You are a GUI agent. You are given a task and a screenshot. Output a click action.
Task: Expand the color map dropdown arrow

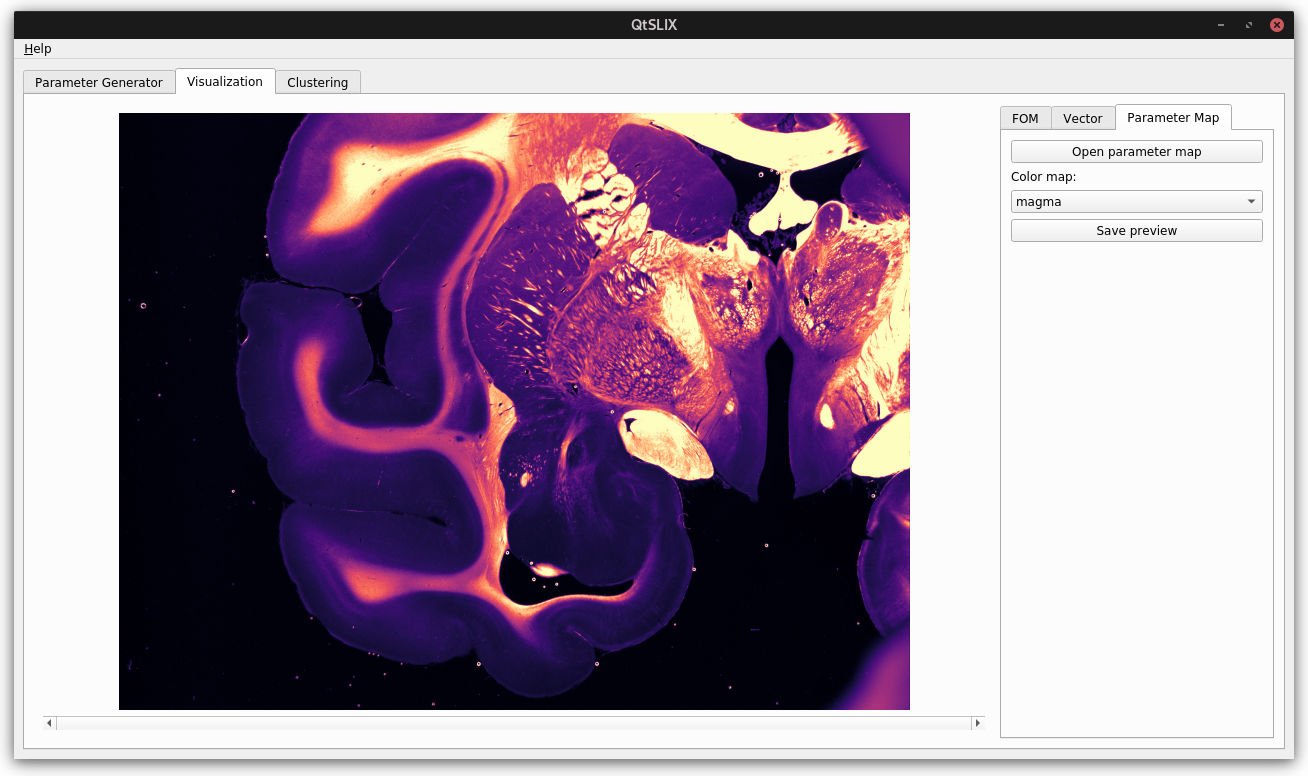point(1250,202)
